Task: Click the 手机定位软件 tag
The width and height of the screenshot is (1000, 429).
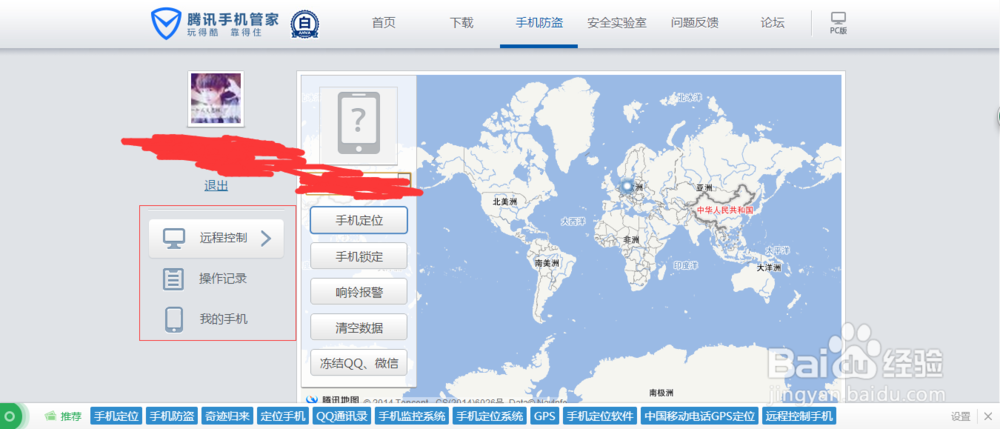Action: (x=600, y=417)
